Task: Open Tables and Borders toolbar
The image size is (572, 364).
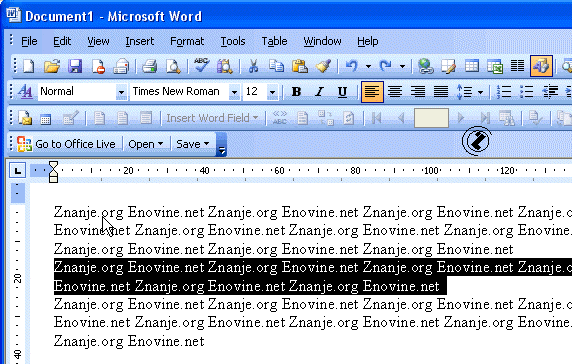Action: [x=448, y=66]
